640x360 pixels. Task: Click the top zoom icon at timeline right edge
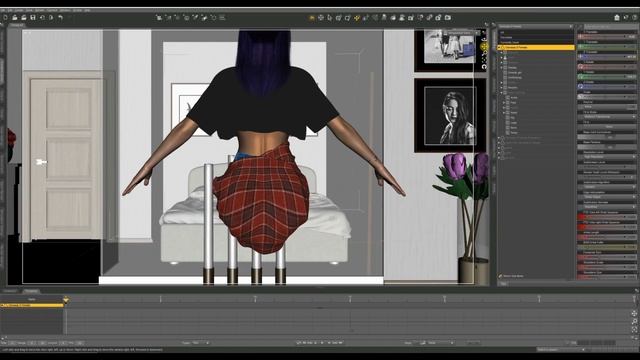tap(634, 313)
